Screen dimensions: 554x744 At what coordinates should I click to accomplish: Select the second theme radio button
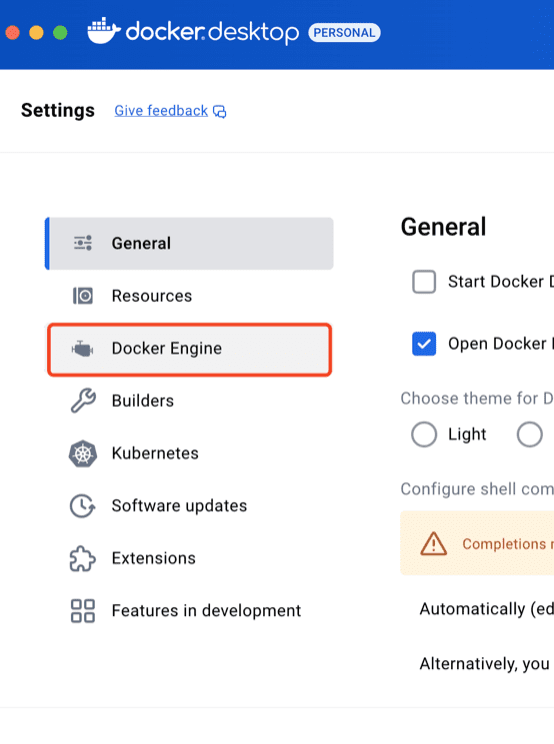530,434
